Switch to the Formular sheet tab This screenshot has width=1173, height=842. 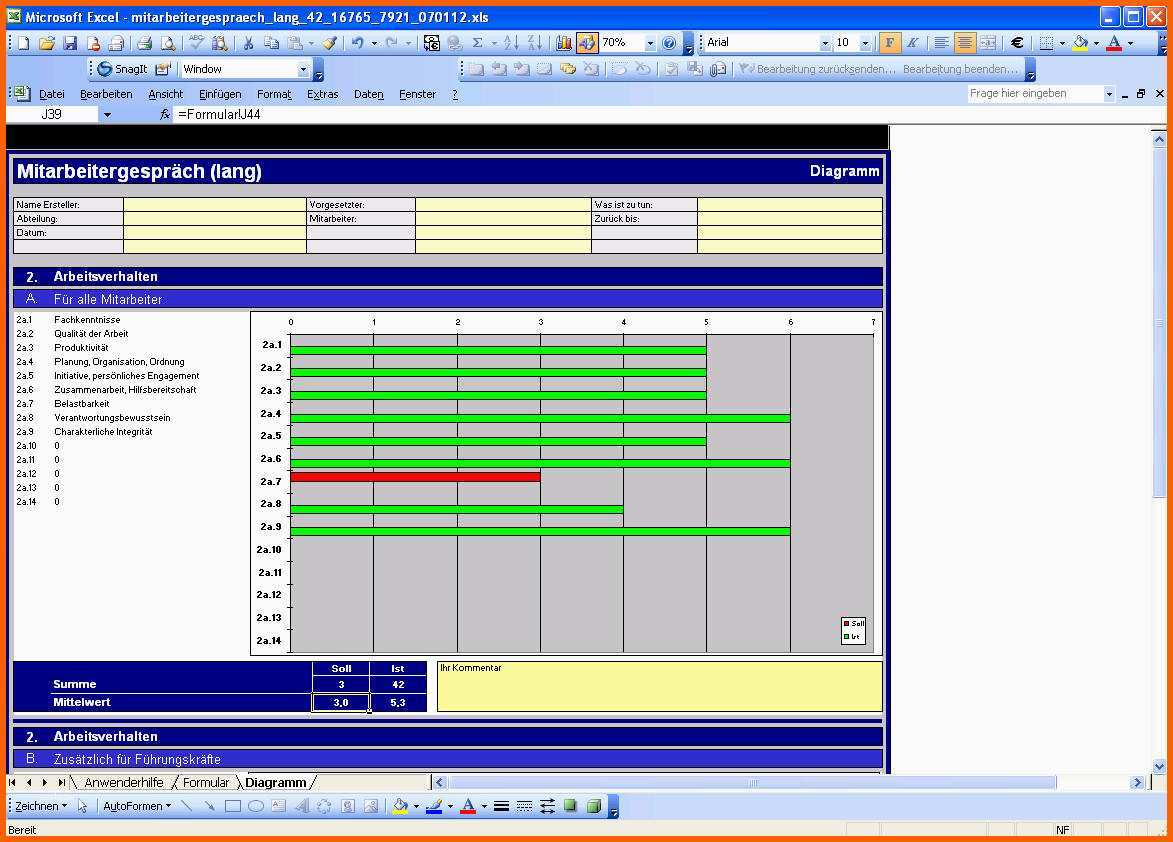coord(205,782)
